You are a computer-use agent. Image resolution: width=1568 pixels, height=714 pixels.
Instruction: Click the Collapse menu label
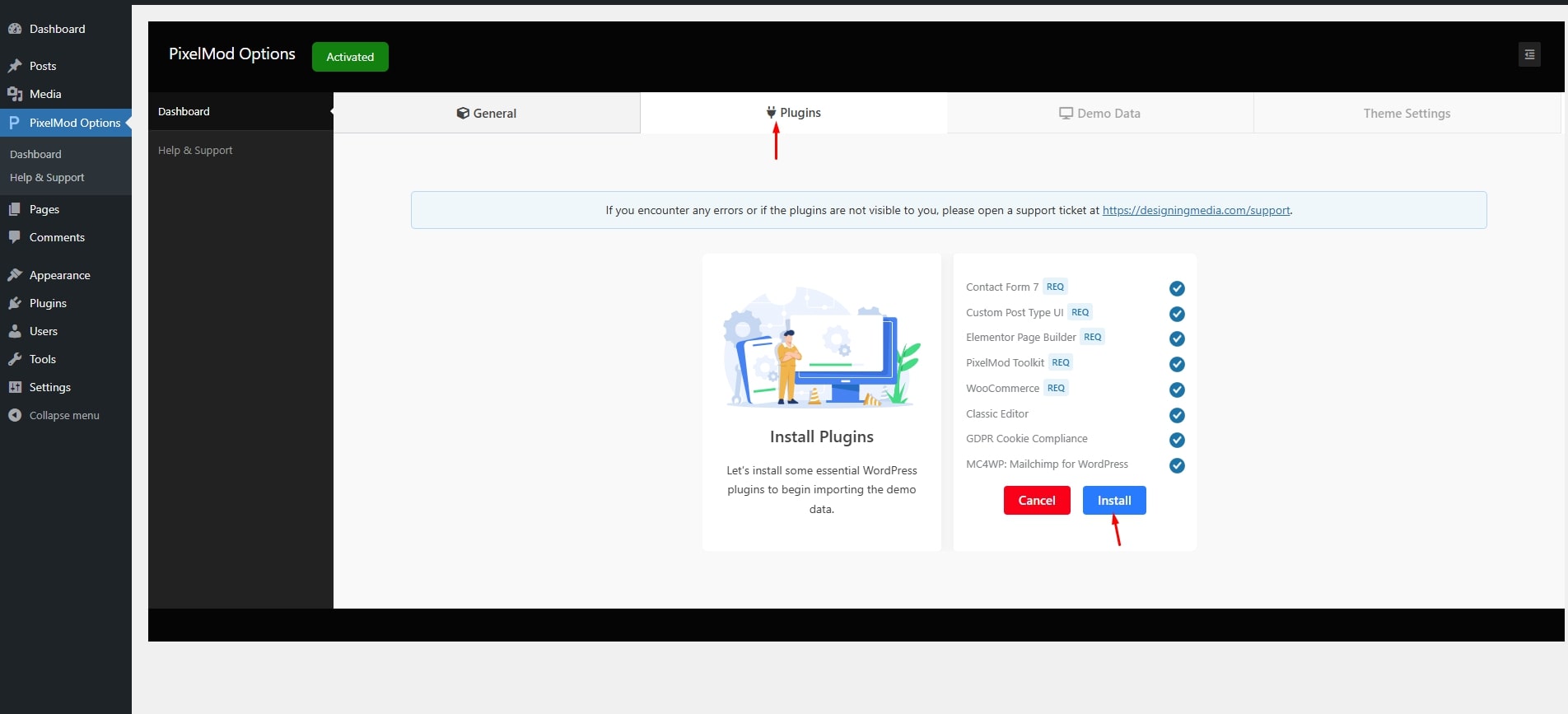64,415
